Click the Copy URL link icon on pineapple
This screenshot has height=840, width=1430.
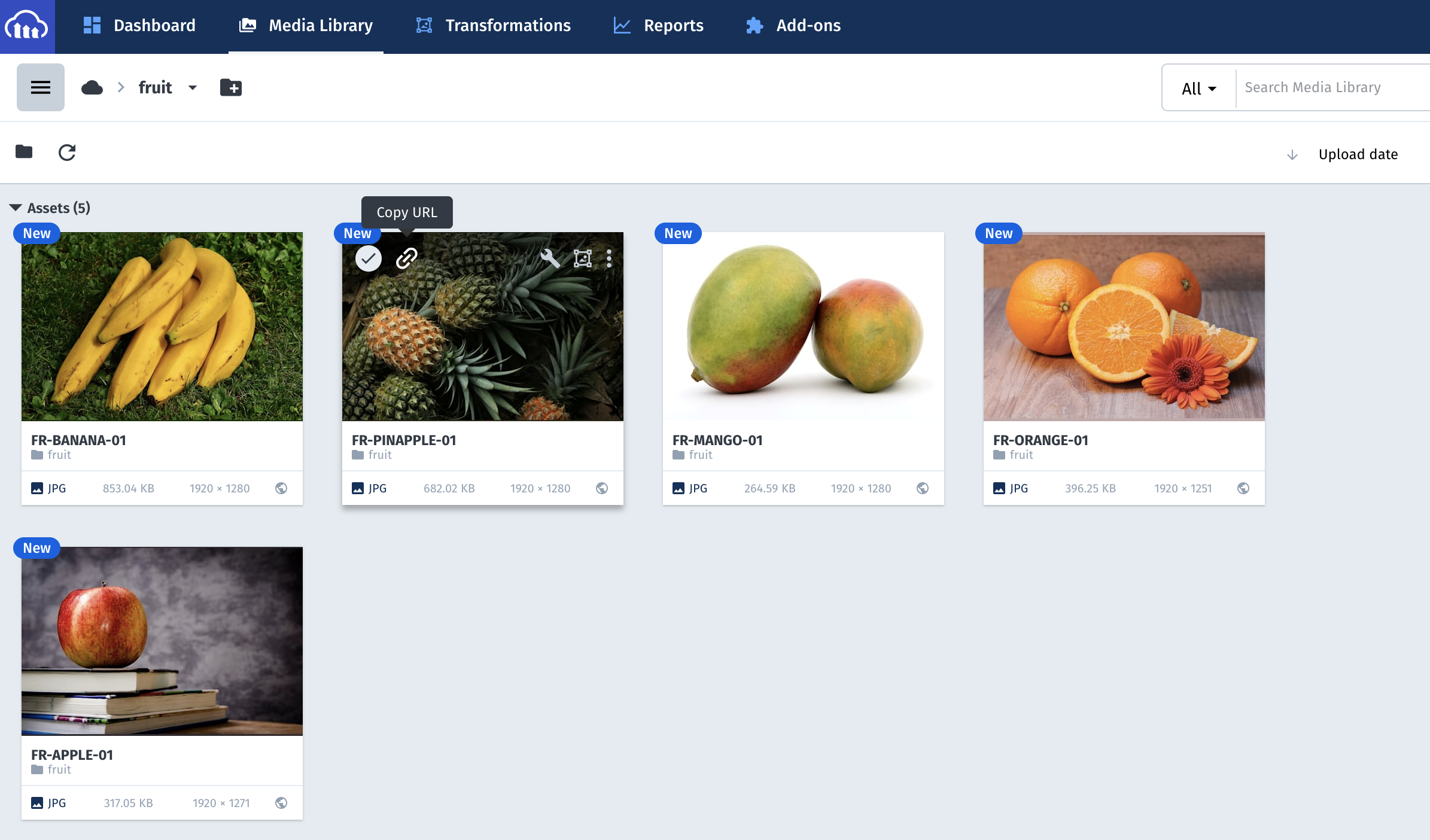pos(407,258)
